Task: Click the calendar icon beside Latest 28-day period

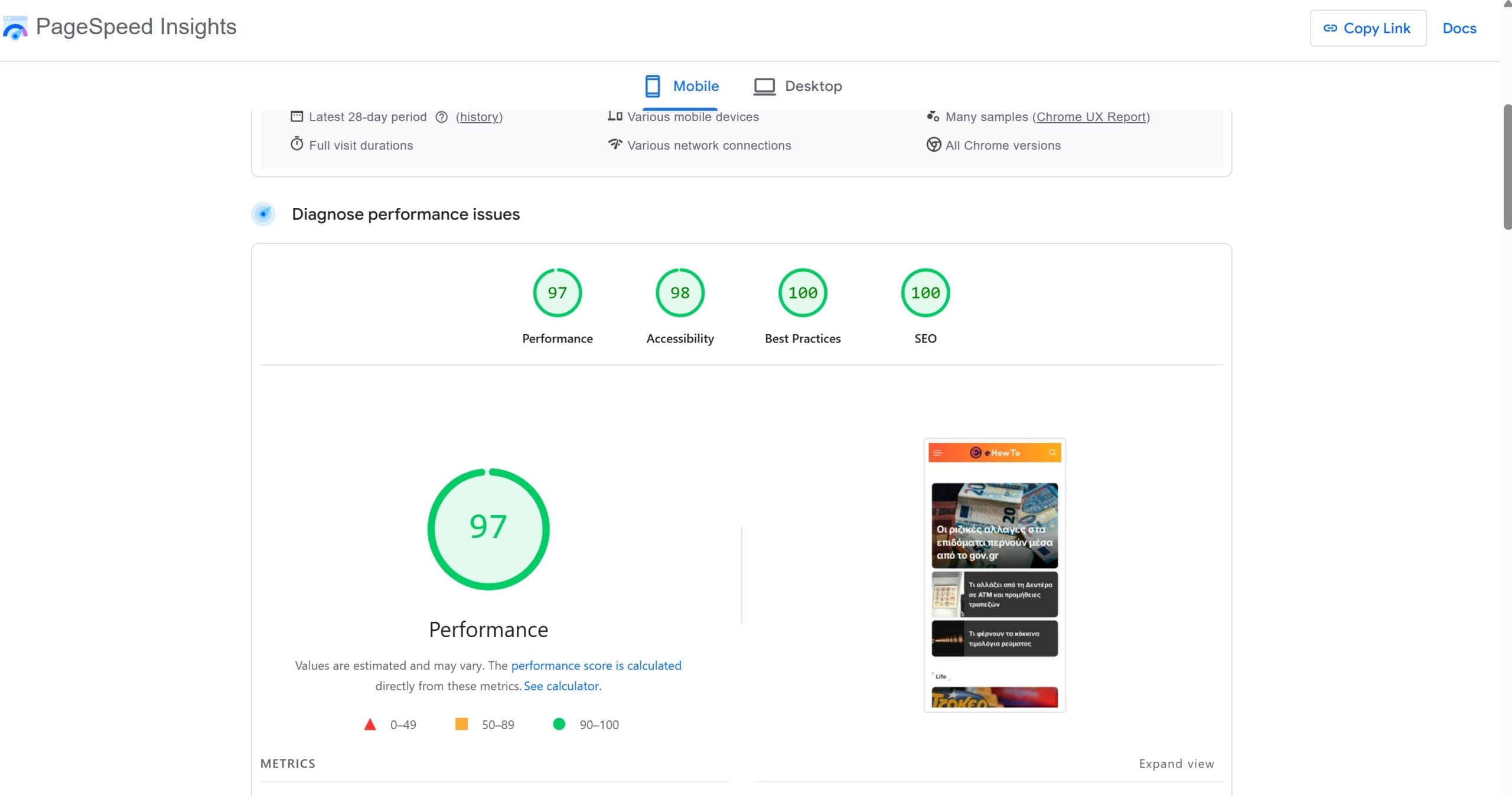Action: [297, 116]
